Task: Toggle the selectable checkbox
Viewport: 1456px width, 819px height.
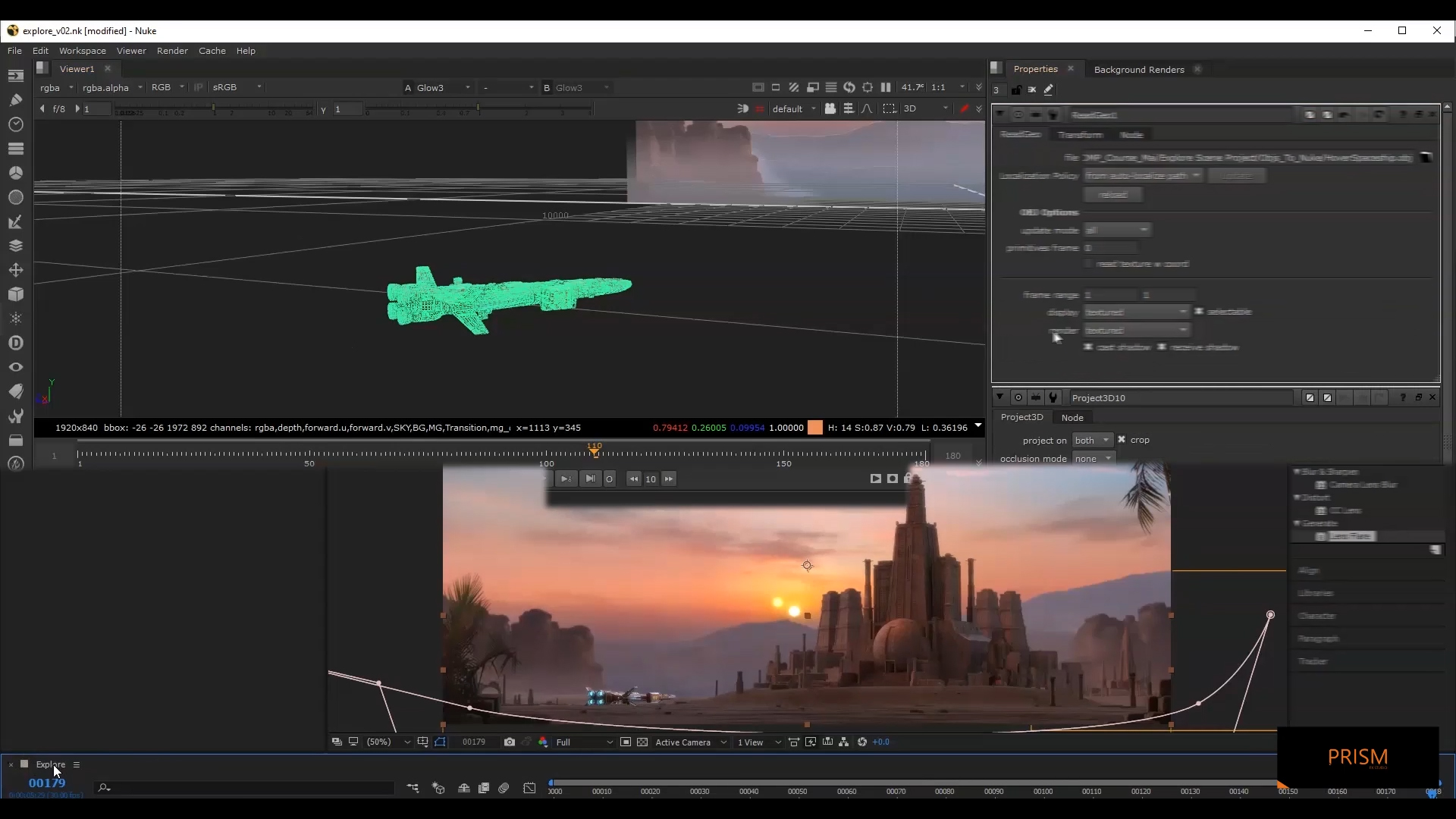Action: point(1199,312)
